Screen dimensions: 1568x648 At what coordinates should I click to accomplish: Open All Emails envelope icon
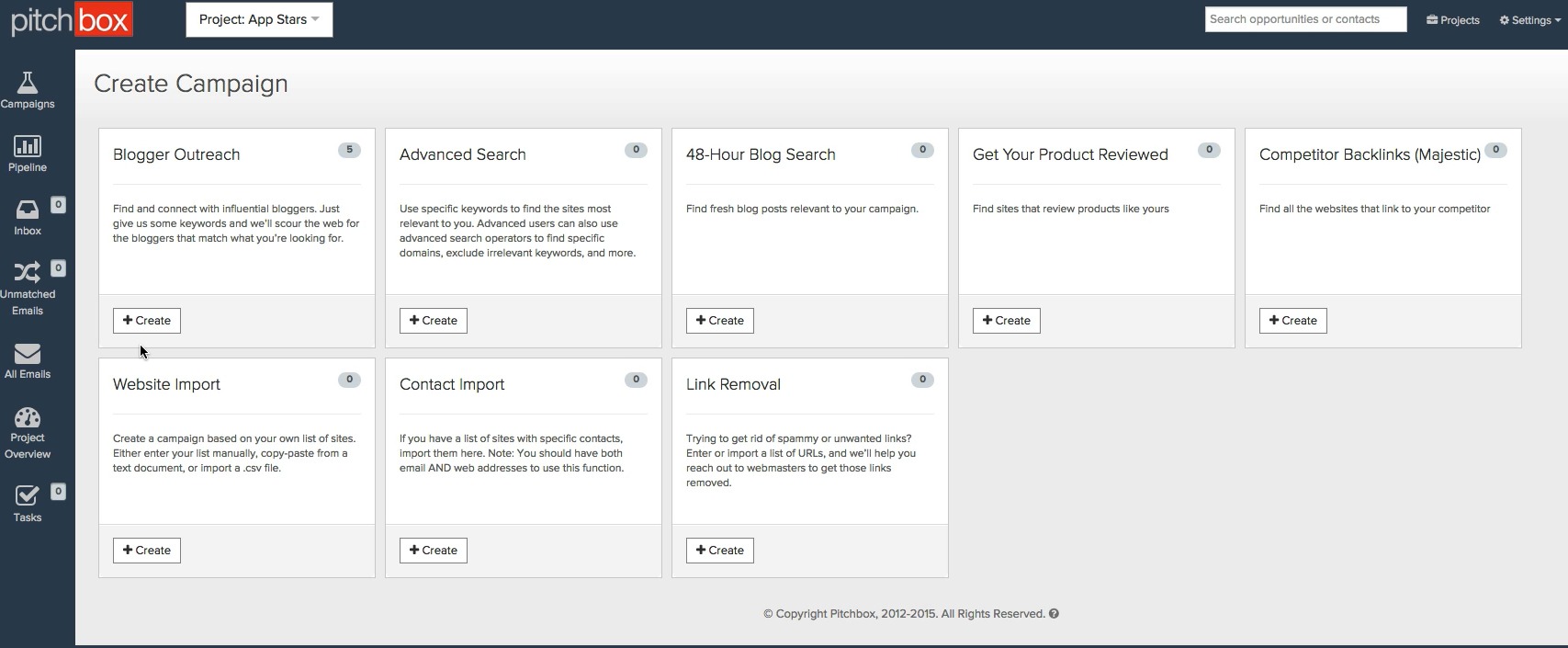tap(28, 354)
